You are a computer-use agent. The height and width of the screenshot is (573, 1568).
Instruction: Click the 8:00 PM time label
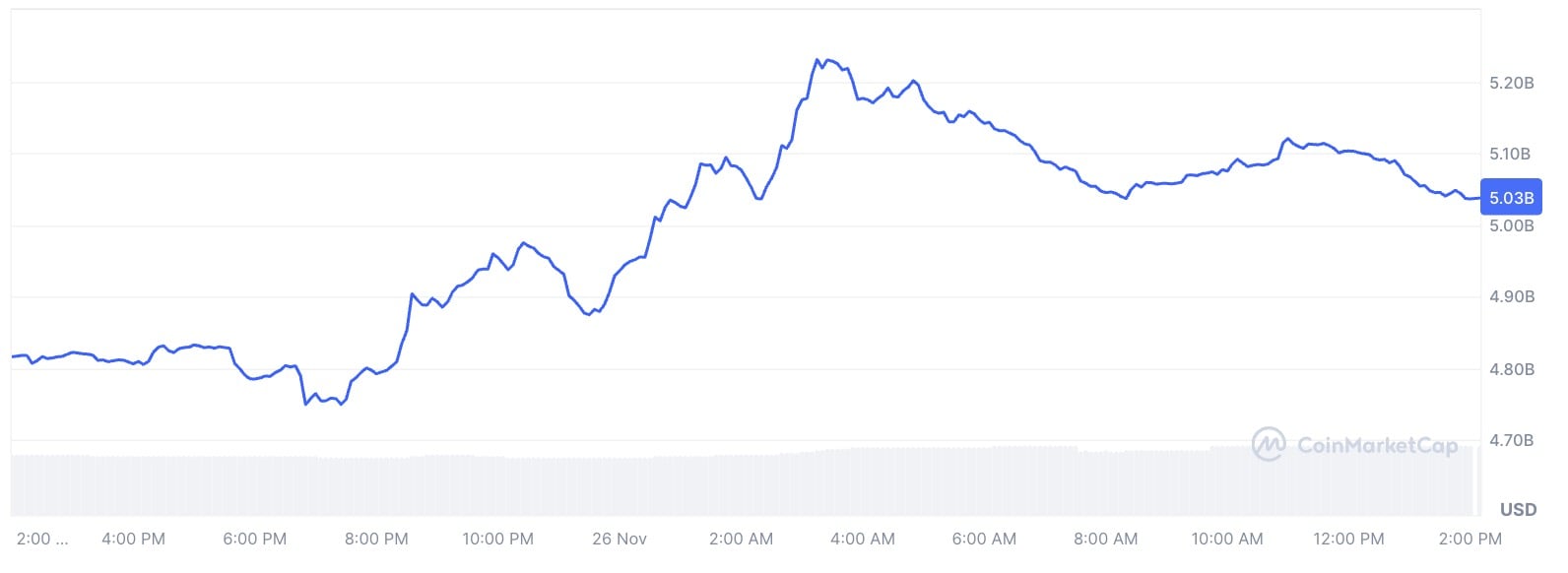coord(376,539)
